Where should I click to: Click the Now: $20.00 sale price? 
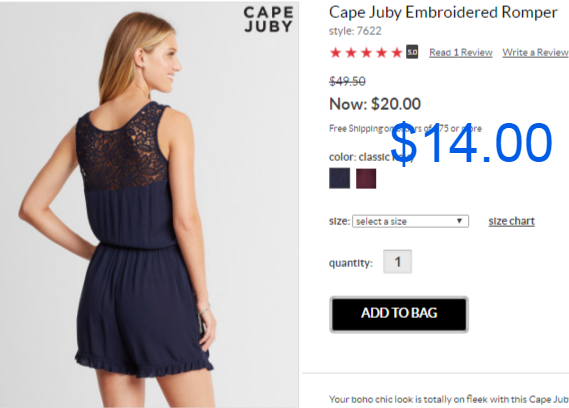[375, 104]
